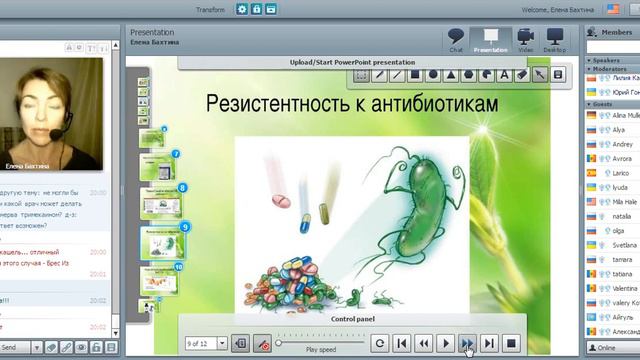
Task: Select slide 7 thumbnail
Action: [x=158, y=167]
